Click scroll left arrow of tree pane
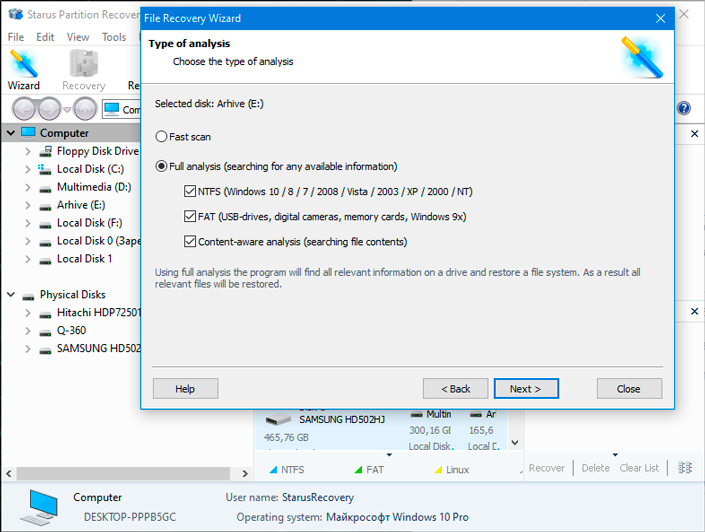 [x=9, y=473]
